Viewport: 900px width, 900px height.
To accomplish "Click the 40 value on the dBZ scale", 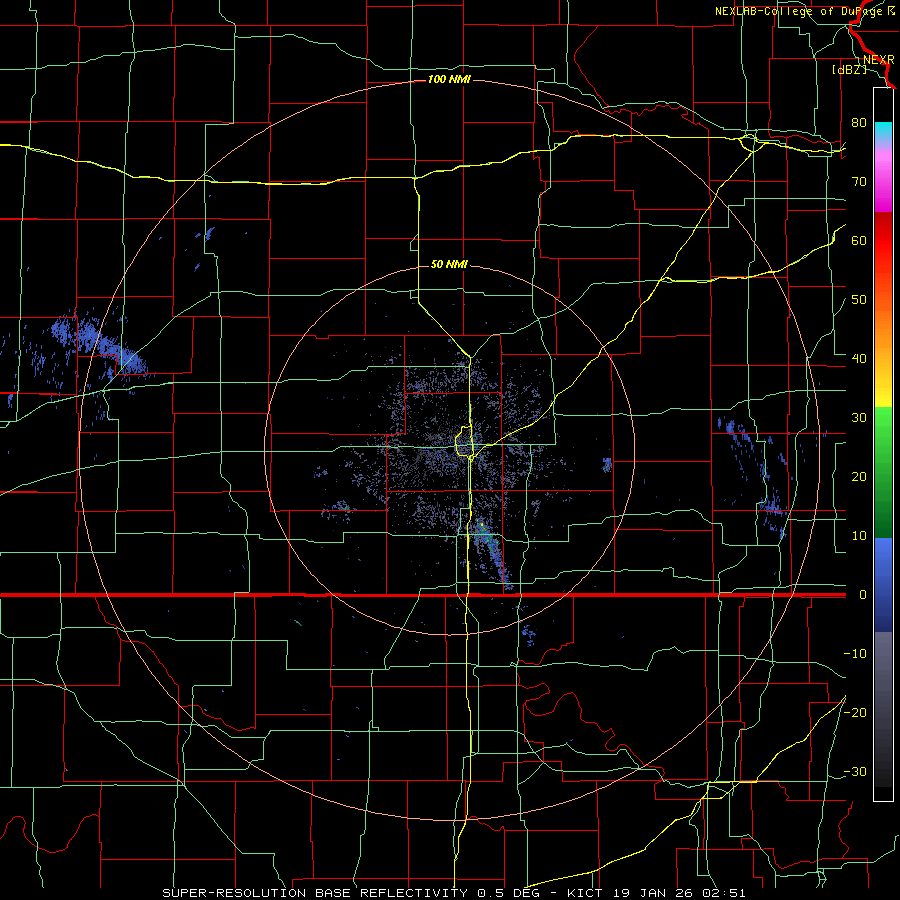I will [859, 358].
